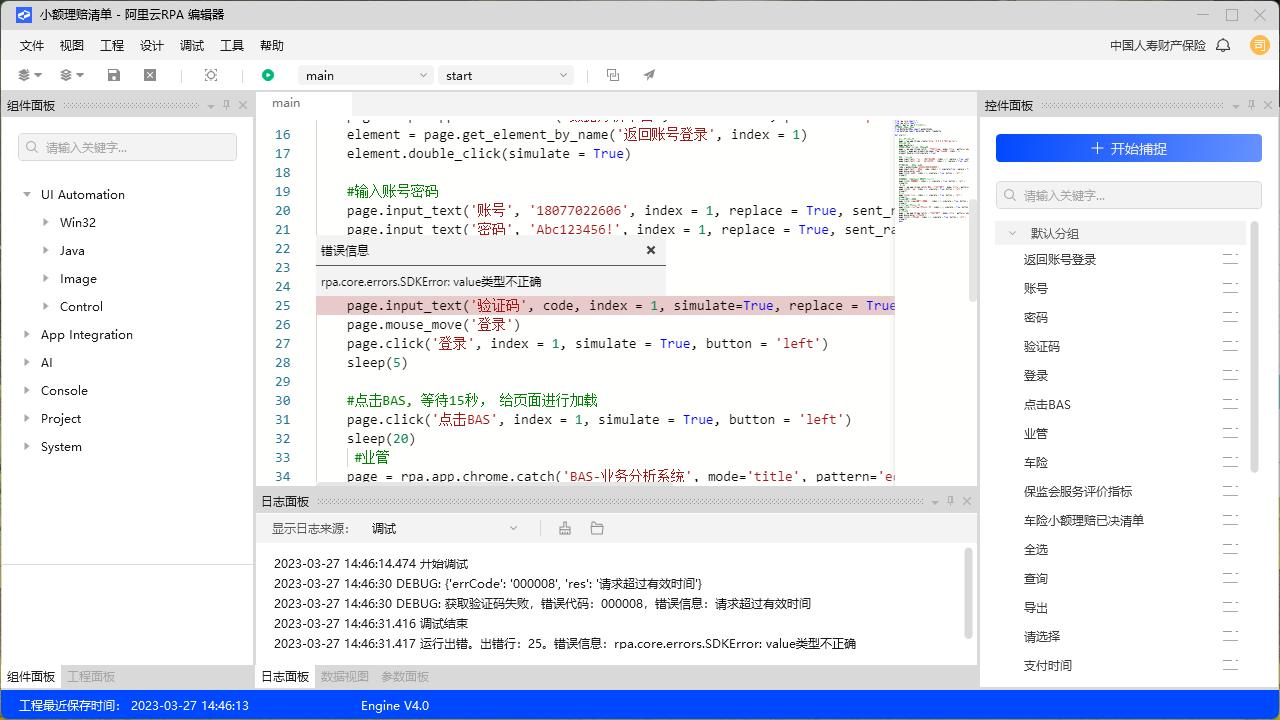This screenshot has width=1280, height=720.
Task: Switch to the 工程面板 tab
Action: click(x=91, y=677)
